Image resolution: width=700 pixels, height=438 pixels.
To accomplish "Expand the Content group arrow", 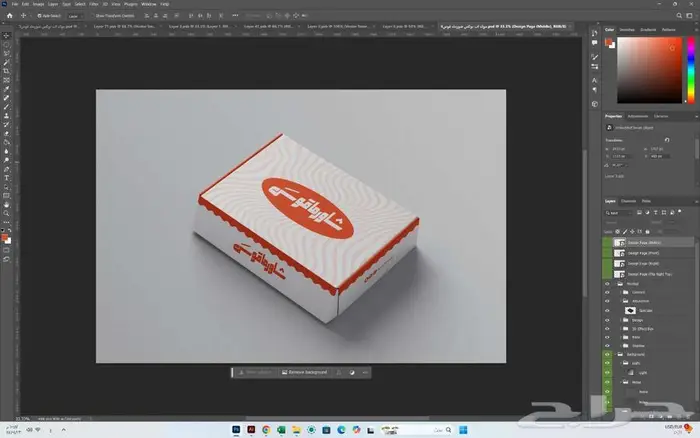I will [x=621, y=292].
